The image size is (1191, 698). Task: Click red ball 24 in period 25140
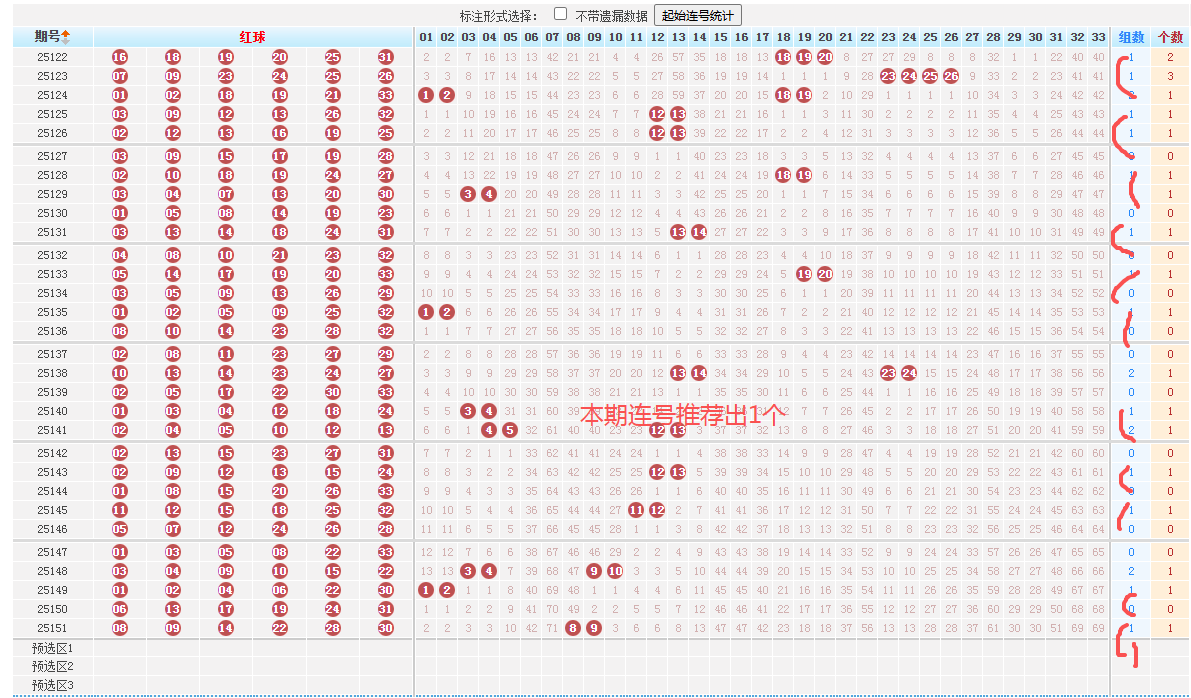386,411
